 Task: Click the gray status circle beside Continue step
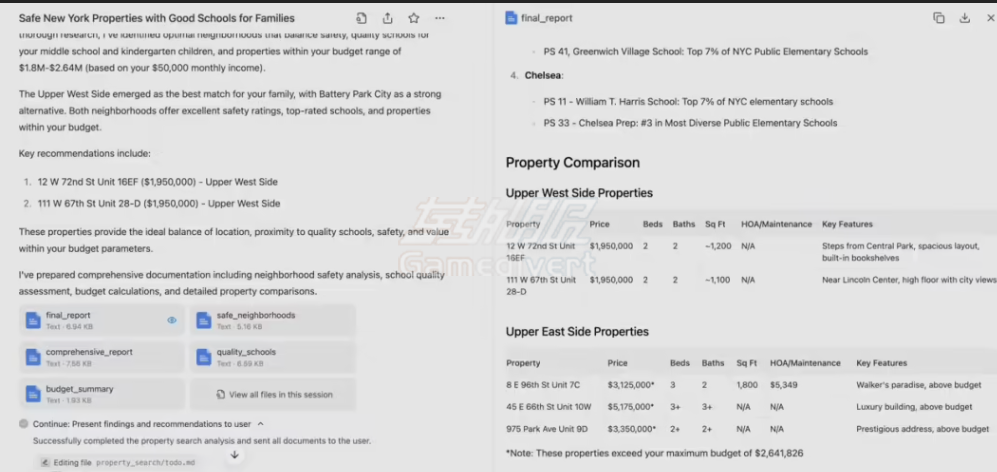pos(24,424)
